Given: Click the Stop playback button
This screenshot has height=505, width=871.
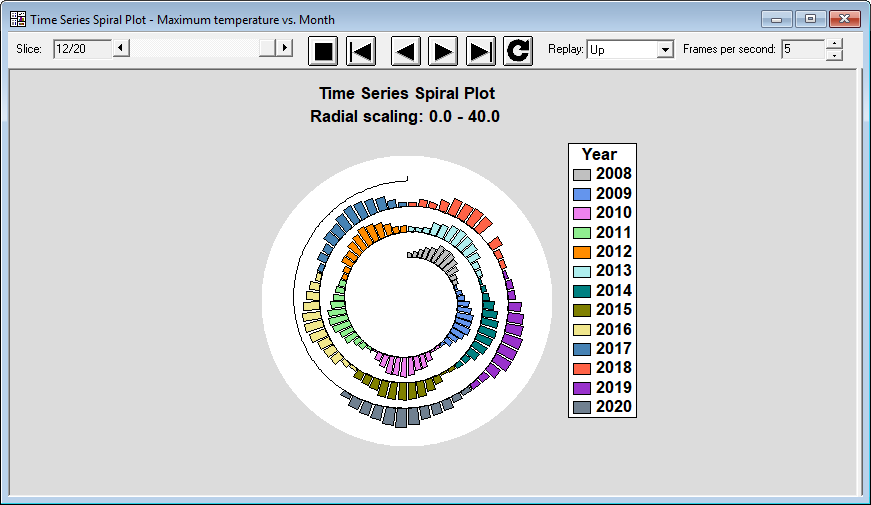Looking at the screenshot, I should click(322, 51).
